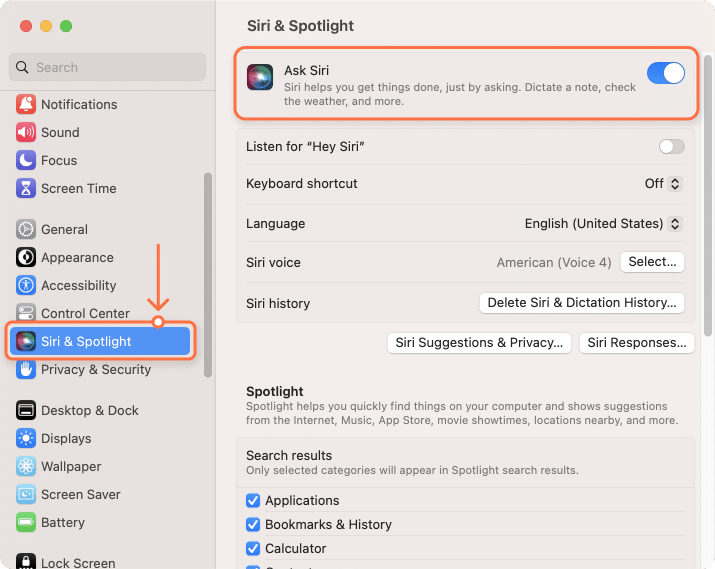The width and height of the screenshot is (715, 569).
Task: Click the General gear icon
Action: click(x=26, y=229)
